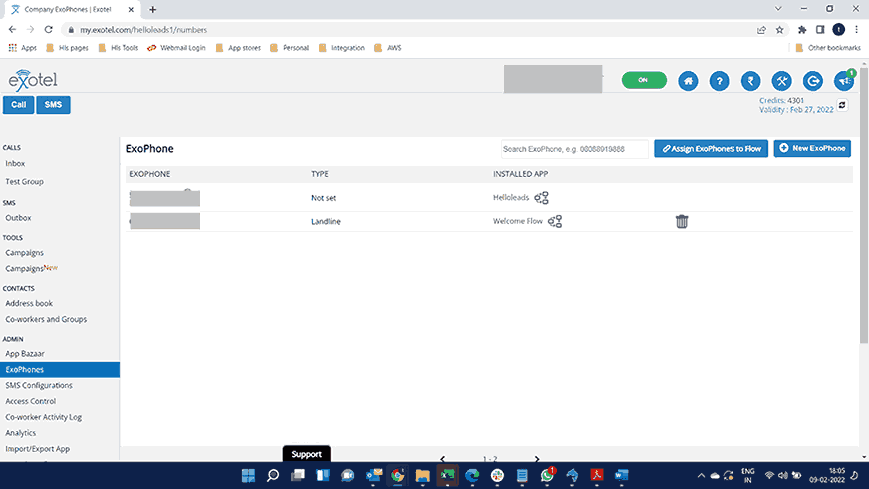Open a new browser tab with plus
Viewport: 869px width, 489px height.
click(x=152, y=9)
